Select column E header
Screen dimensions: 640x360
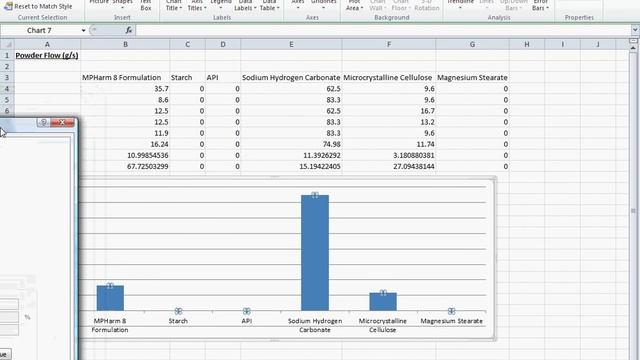291,44
